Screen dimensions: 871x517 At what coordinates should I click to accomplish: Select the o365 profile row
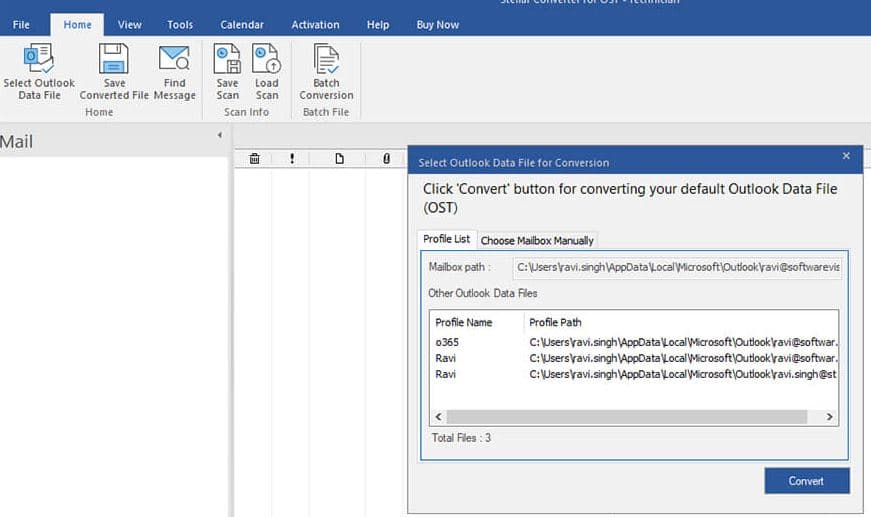tap(634, 342)
